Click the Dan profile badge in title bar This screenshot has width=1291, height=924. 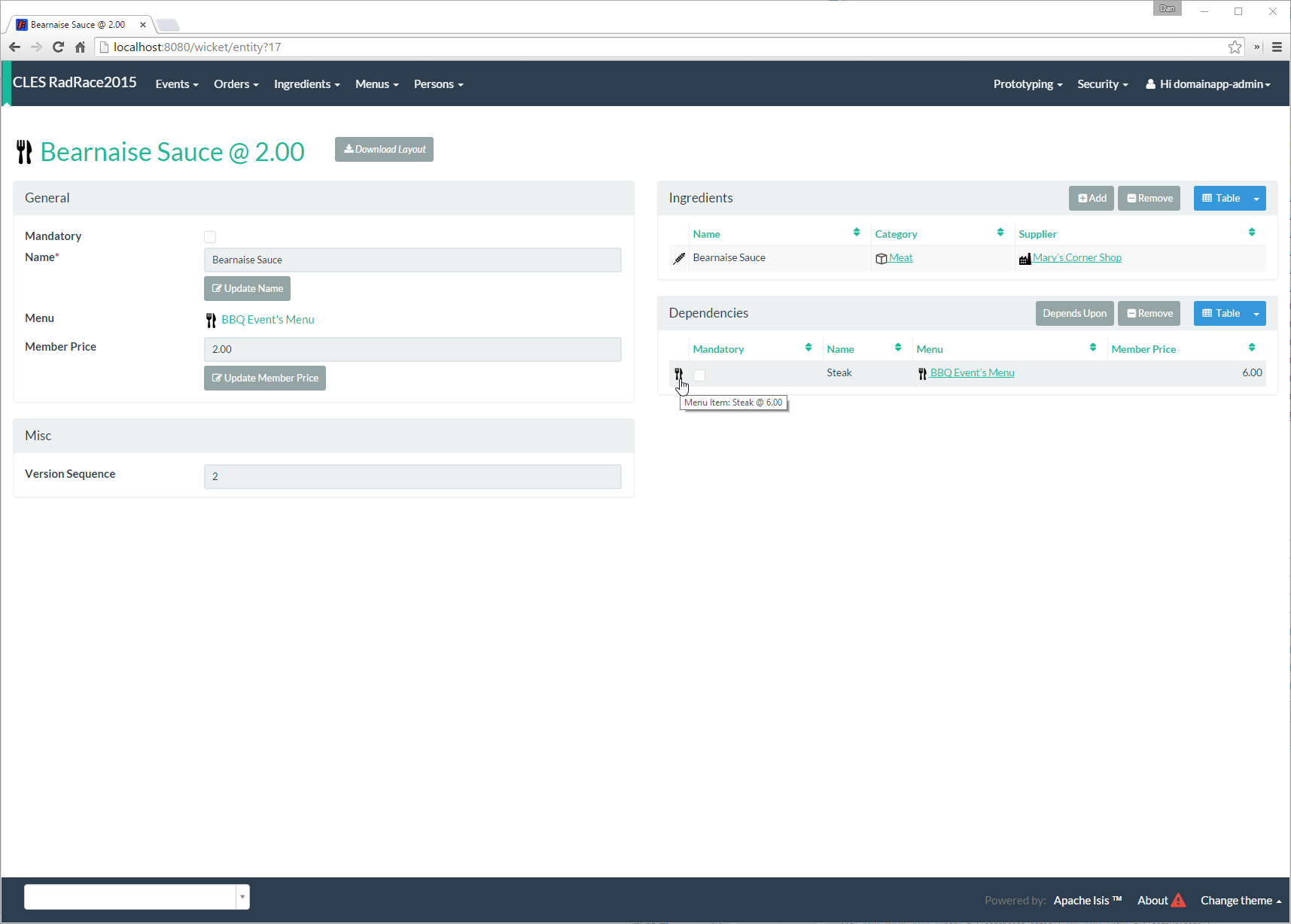click(x=1167, y=8)
